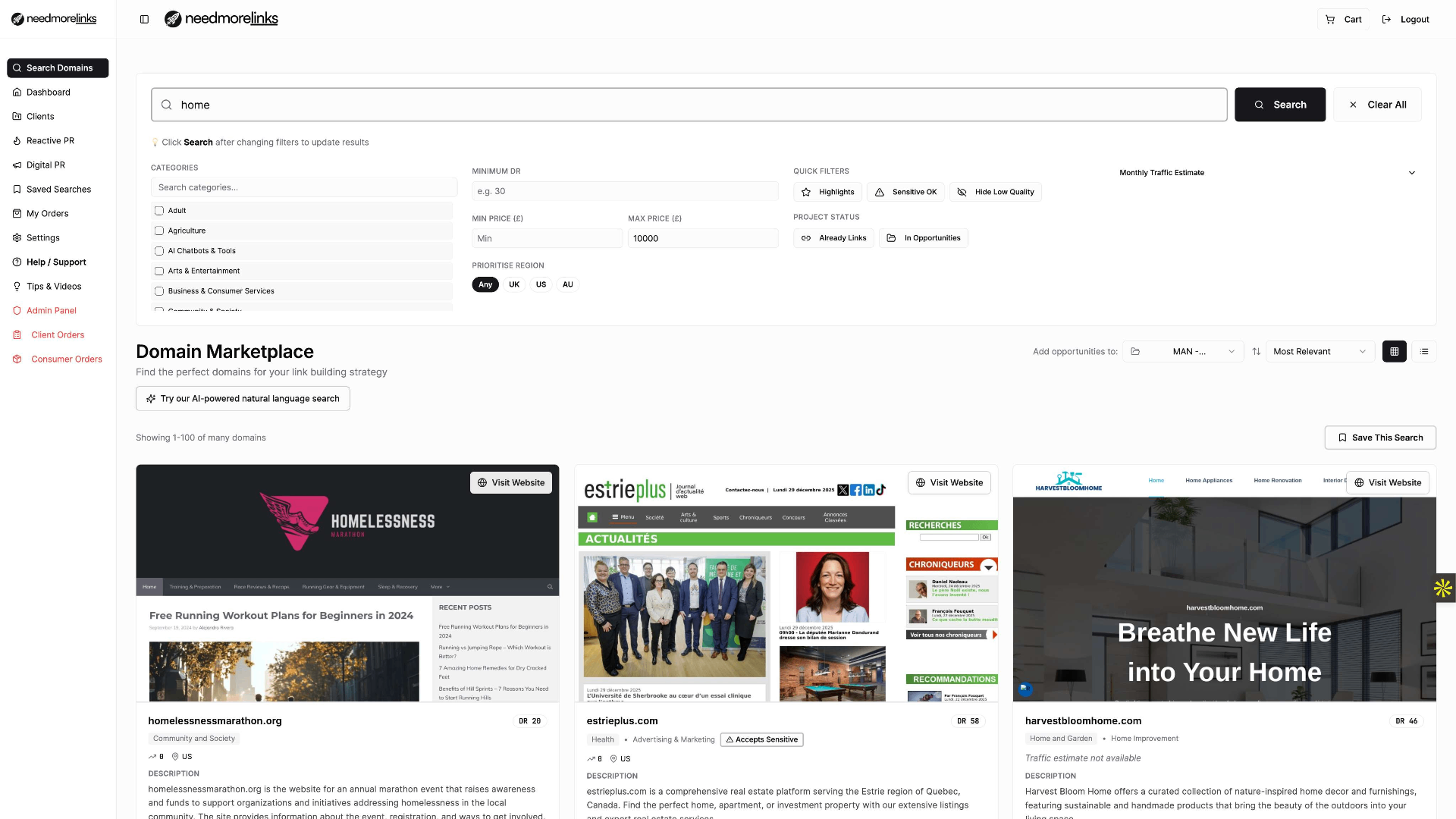The width and height of the screenshot is (1456, 819).
Task: Click Help / Support question icon
Action: click(x=17, y=262)
